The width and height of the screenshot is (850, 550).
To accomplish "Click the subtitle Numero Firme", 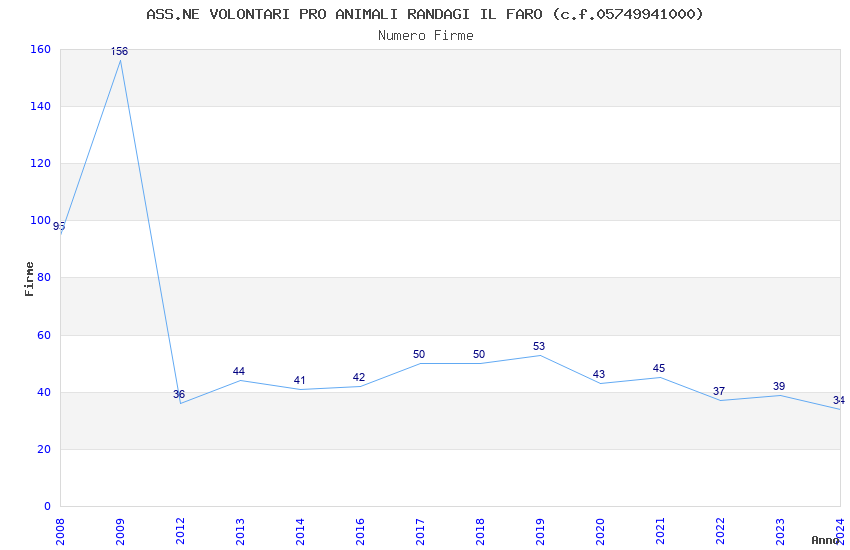I will coord(426,36).
